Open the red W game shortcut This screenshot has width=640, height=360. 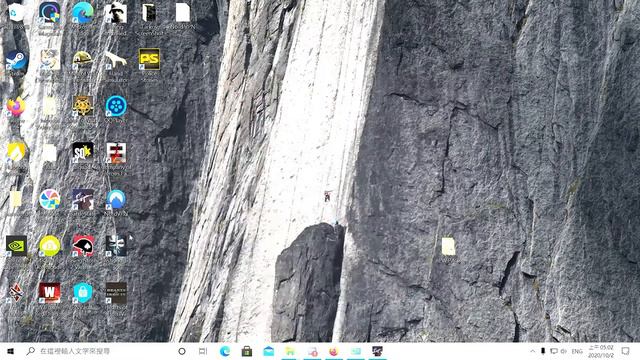[x=49, y=293]
